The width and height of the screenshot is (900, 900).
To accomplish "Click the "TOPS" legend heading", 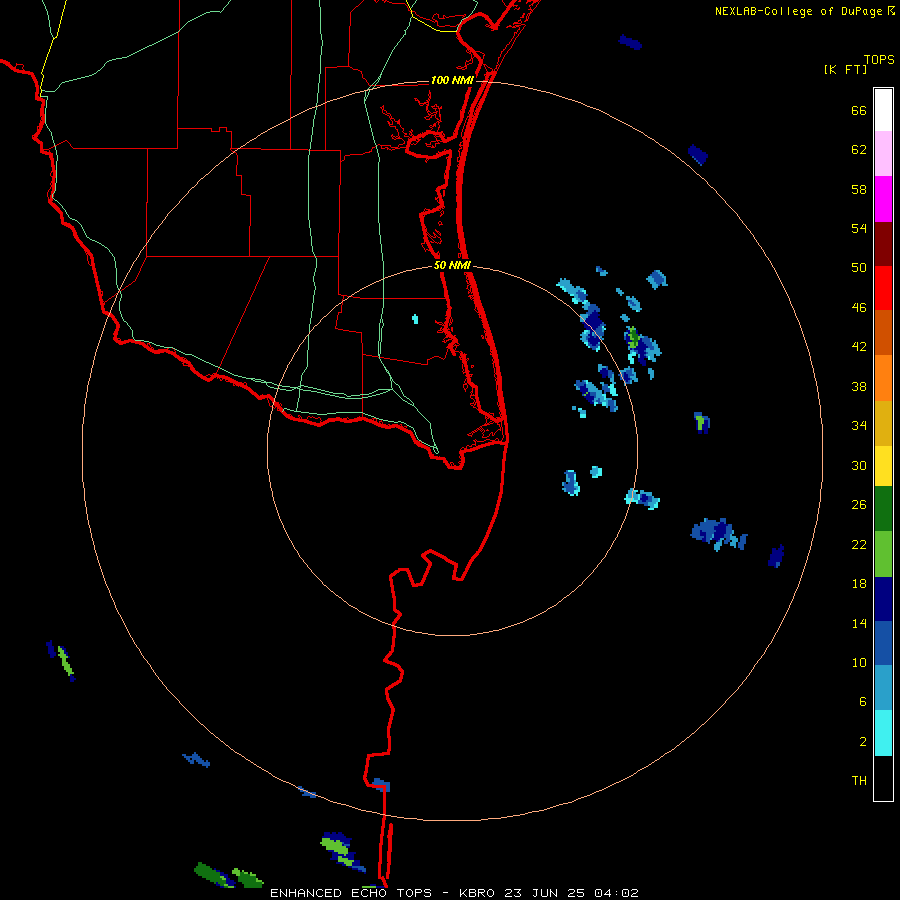I will [879, 59].
